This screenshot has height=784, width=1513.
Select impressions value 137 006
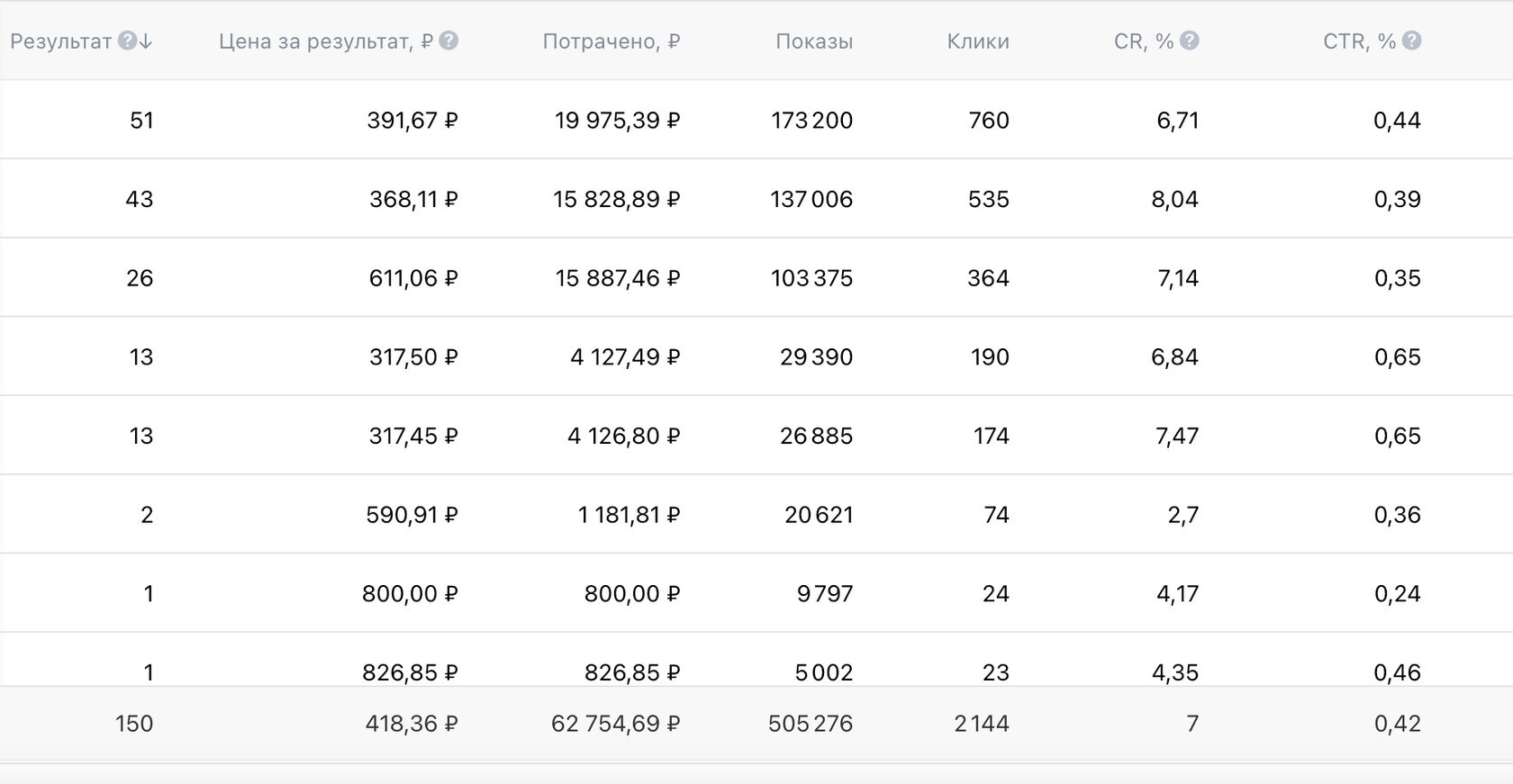pyautogui.click(x=811, y=199)
